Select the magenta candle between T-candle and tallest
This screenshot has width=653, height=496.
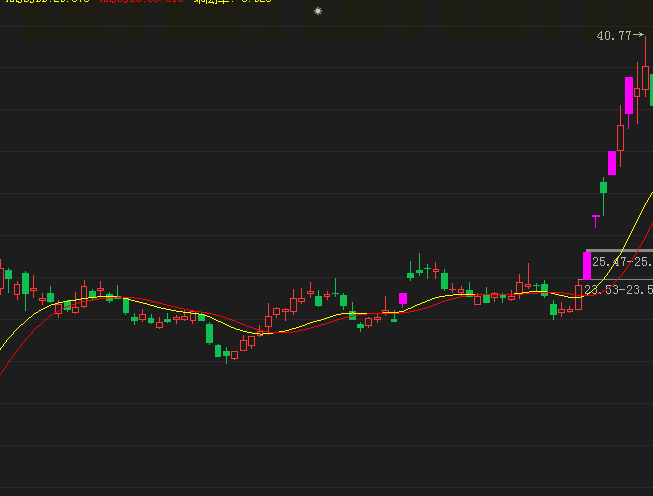coord(611,162)
